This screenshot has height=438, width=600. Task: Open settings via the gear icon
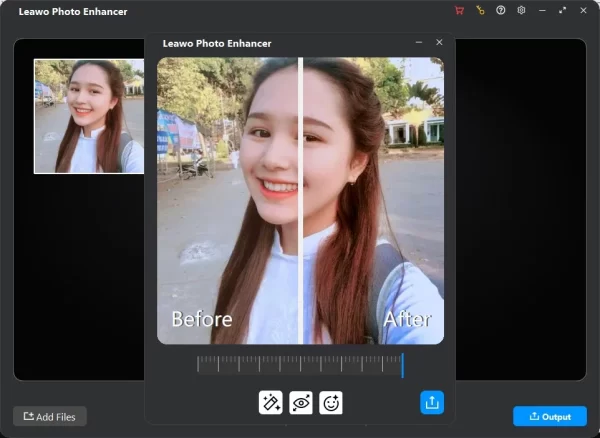(x=521, y=10)
